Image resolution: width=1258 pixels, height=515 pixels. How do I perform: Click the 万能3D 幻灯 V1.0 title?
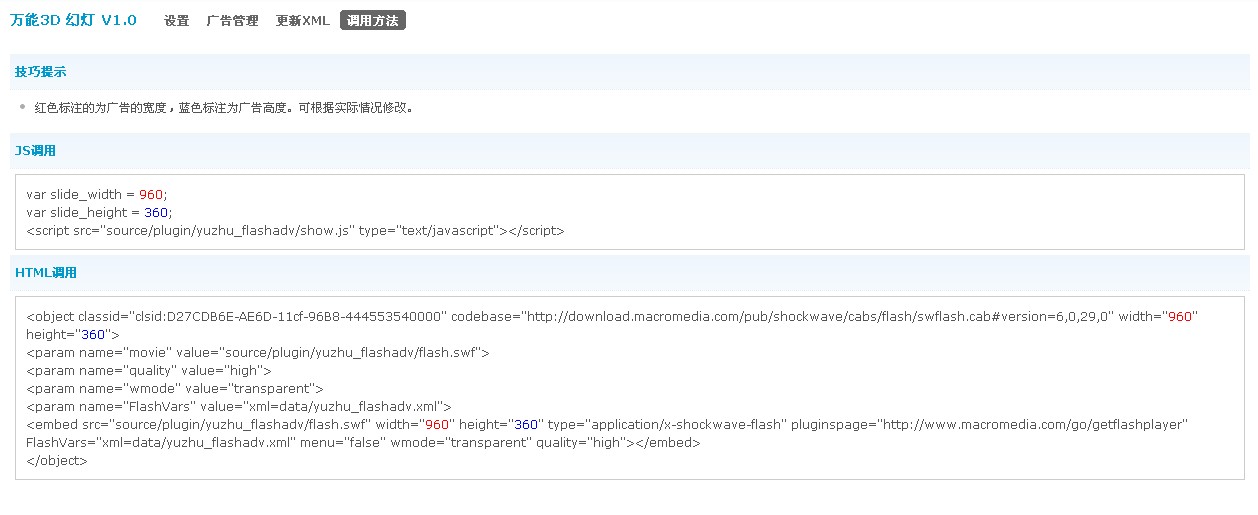point(73,20)
